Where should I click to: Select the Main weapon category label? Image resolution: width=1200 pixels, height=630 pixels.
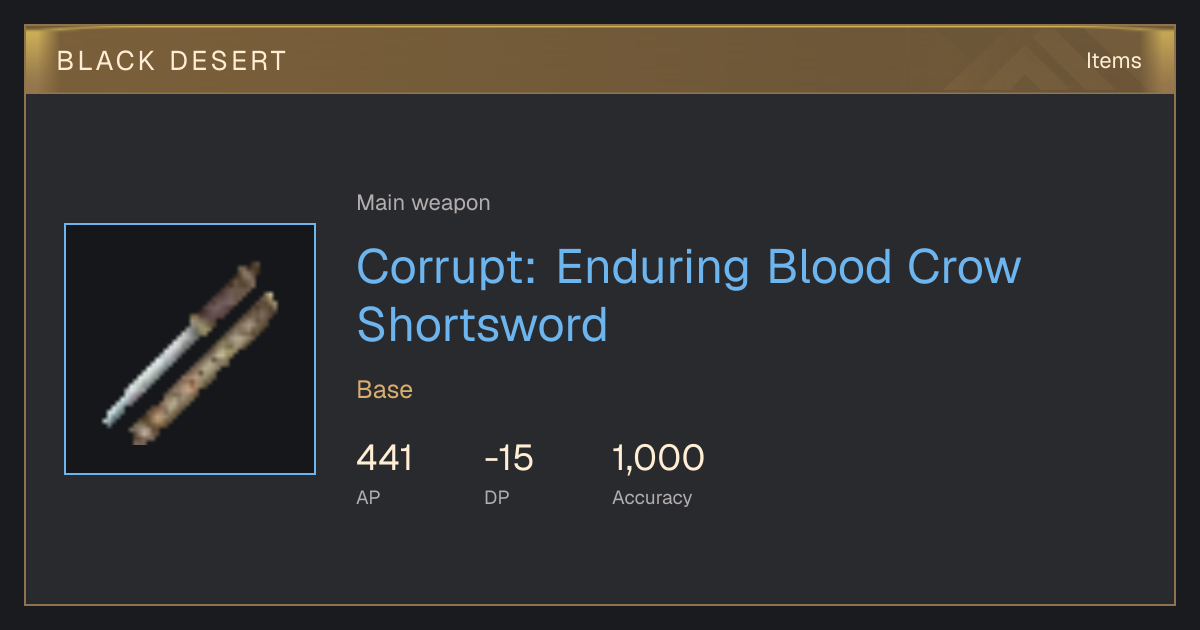point(423,203)
